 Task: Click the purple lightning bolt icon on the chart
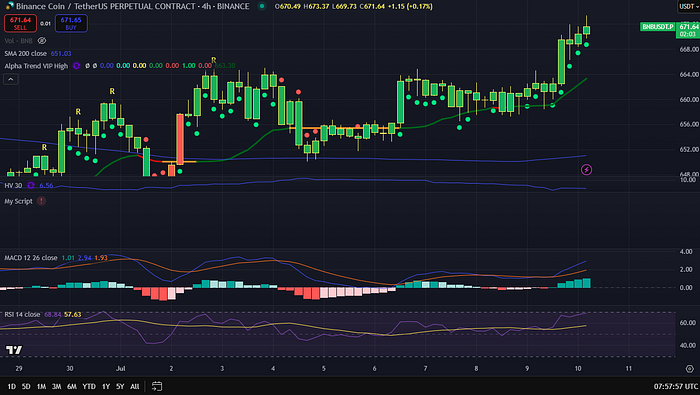tap(586, 170)
